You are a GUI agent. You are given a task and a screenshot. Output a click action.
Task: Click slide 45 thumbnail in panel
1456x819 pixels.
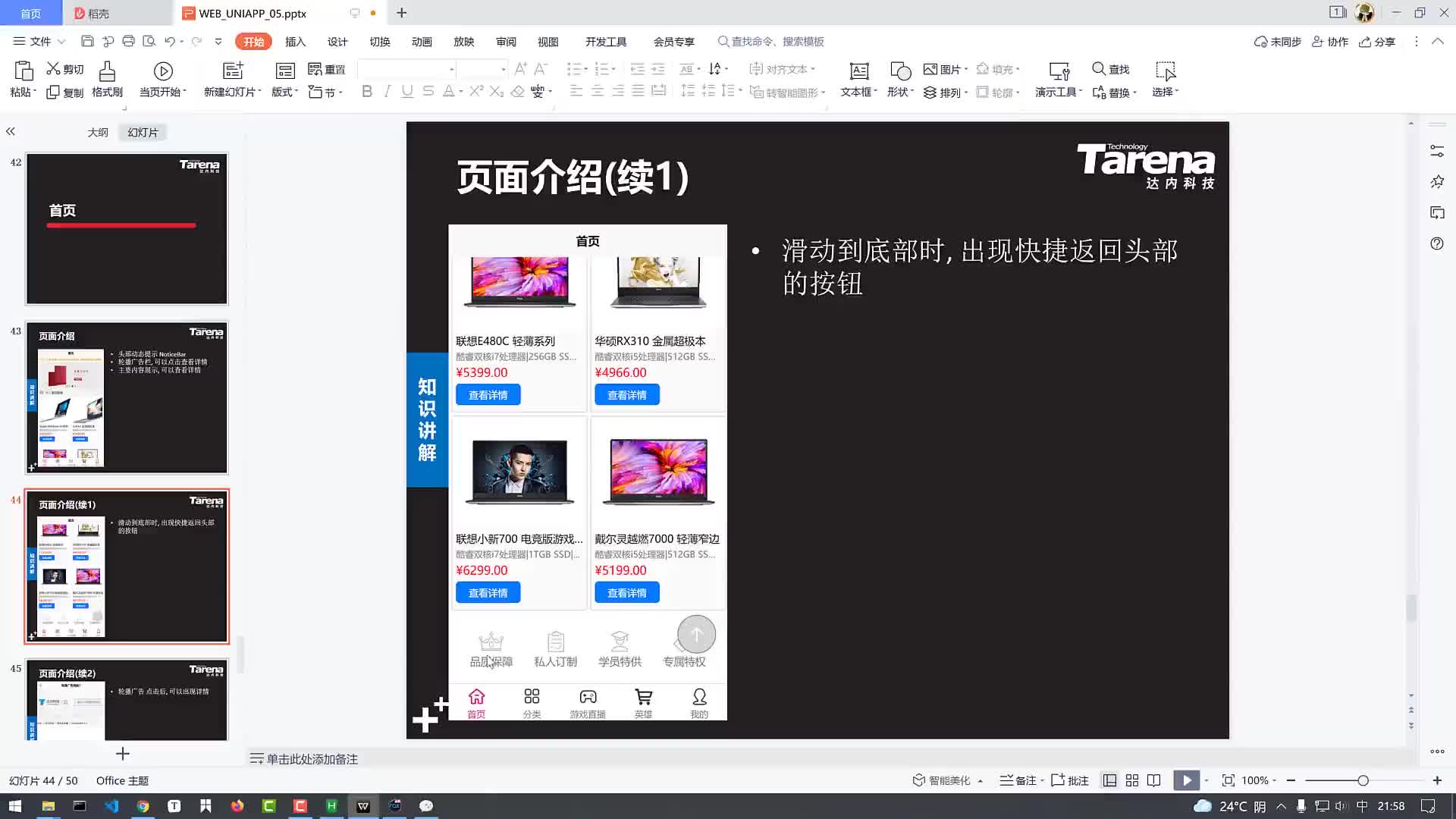tap(126, 700)
